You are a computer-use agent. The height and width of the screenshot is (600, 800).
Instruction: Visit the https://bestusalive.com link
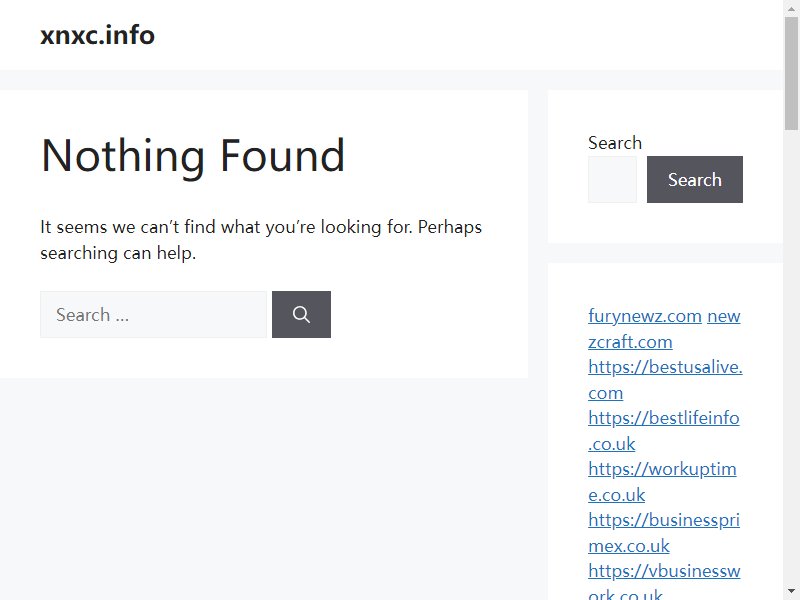tap(665, 380)
